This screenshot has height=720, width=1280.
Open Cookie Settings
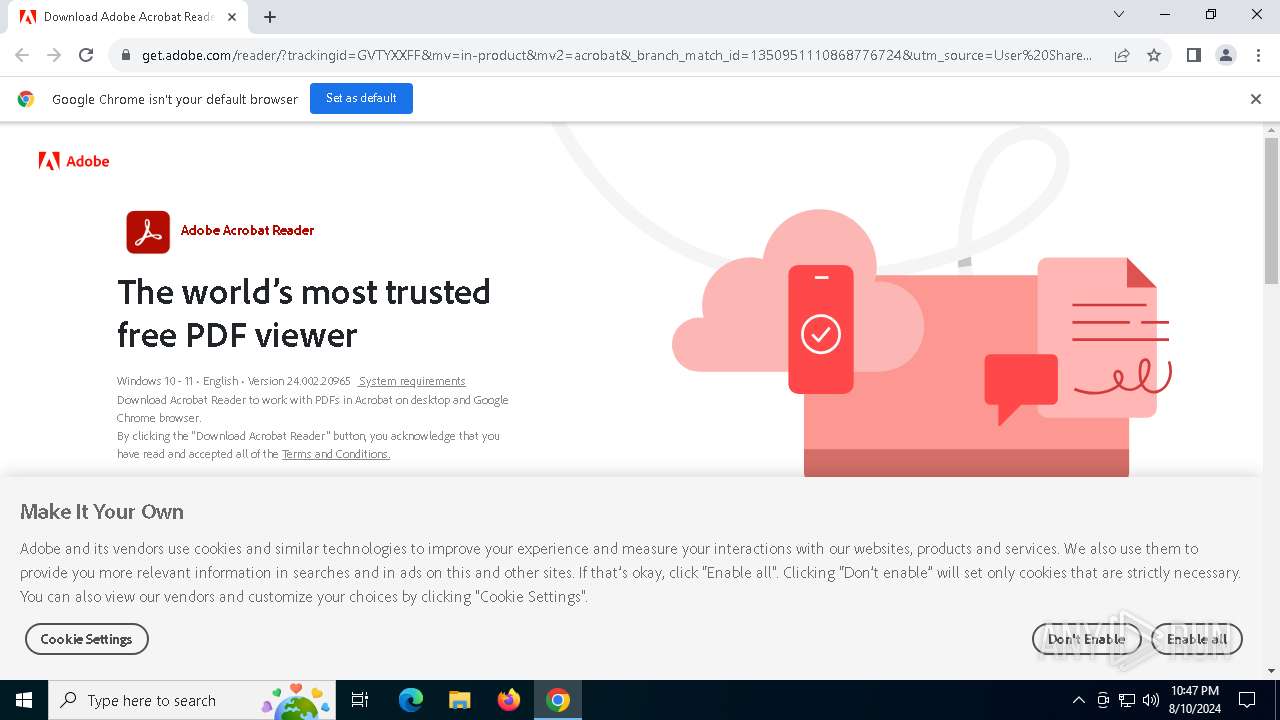tap(86, 639)
